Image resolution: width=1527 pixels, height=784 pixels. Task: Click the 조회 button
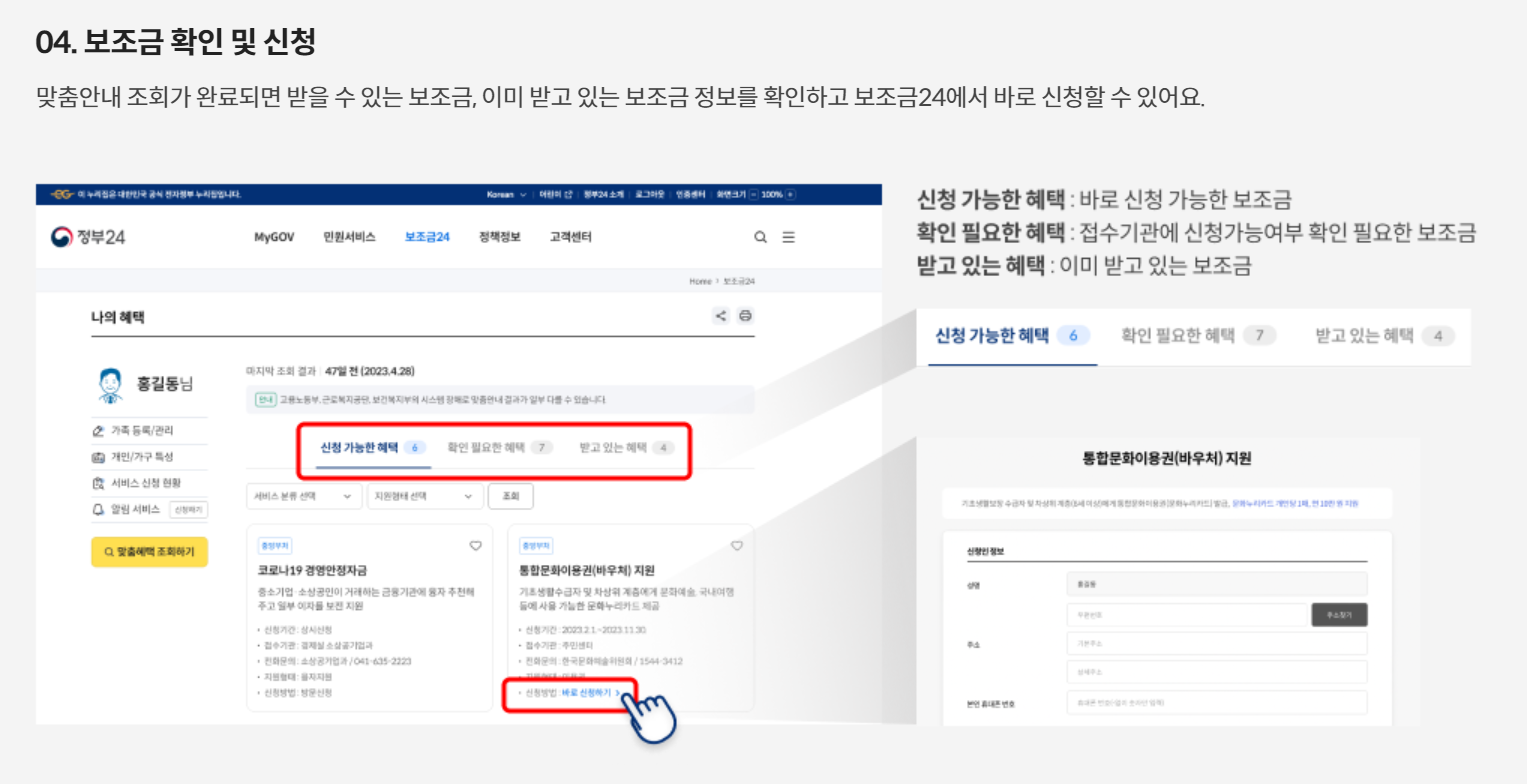[511, 496]
